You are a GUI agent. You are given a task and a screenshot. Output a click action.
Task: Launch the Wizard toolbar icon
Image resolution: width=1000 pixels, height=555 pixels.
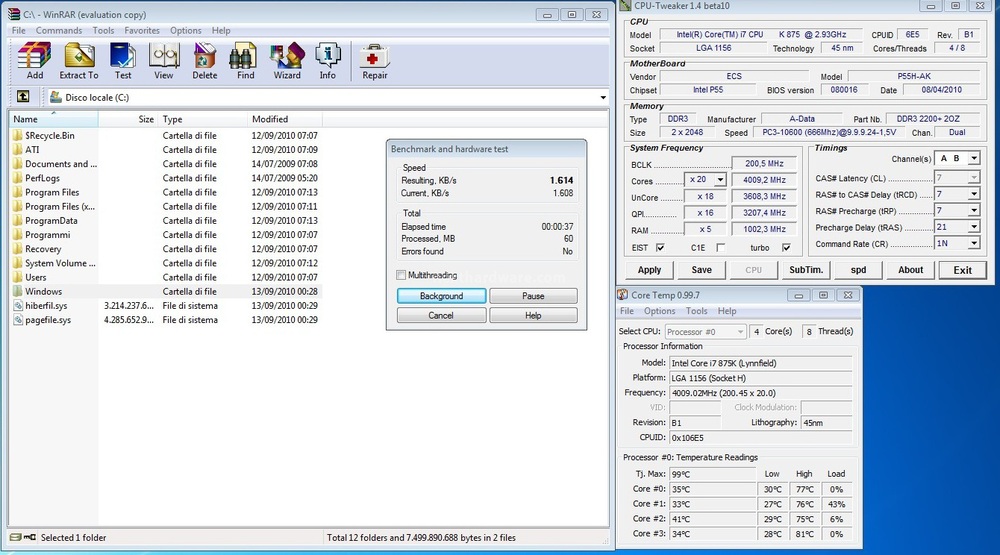point(287,56)
